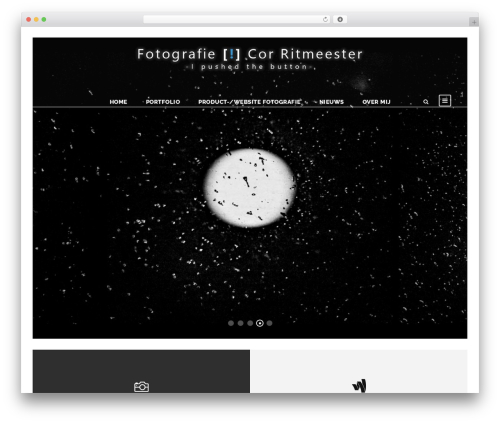Open PRODUCT-/WEBSITE FOTOGRAFIE menu item

pyautogui.click(x=249, y=102)
